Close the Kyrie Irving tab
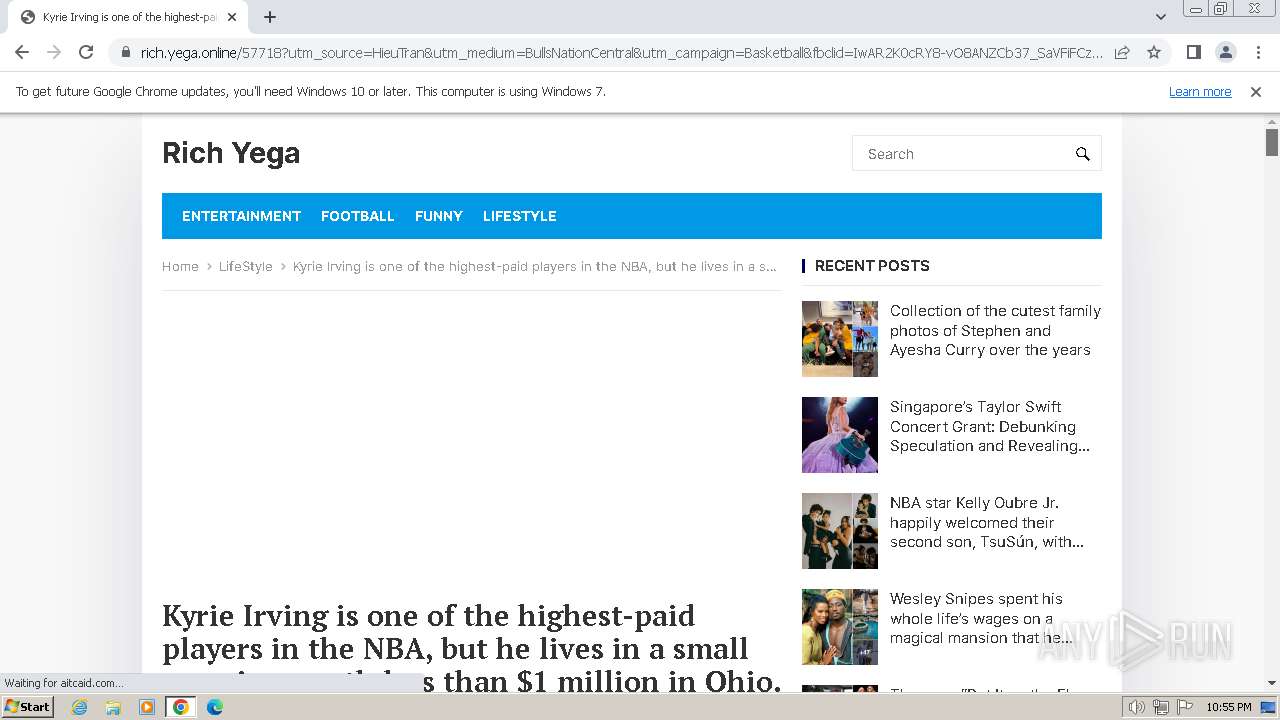Image resolution: width=1280 pixels, height=720 pixels. point(232,17)
